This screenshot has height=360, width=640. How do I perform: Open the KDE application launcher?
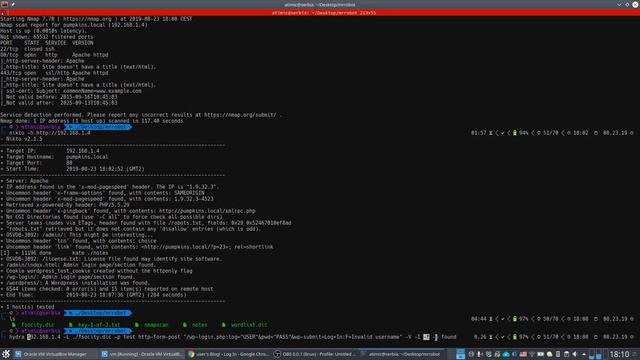point(6,354)
